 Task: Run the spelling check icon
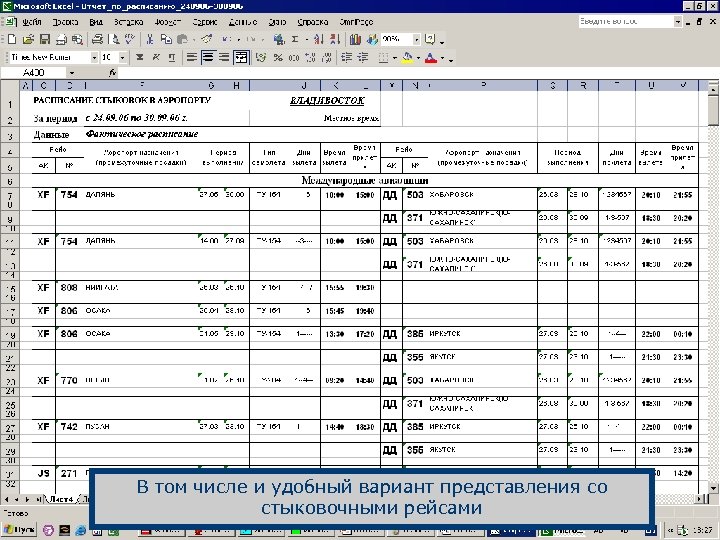[130, 39]
